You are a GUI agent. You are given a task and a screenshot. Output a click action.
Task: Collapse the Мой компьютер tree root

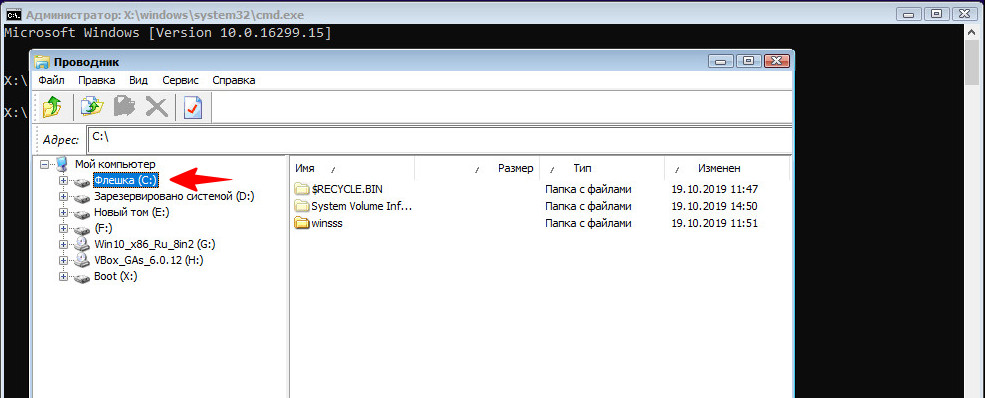tap(44, 164)
